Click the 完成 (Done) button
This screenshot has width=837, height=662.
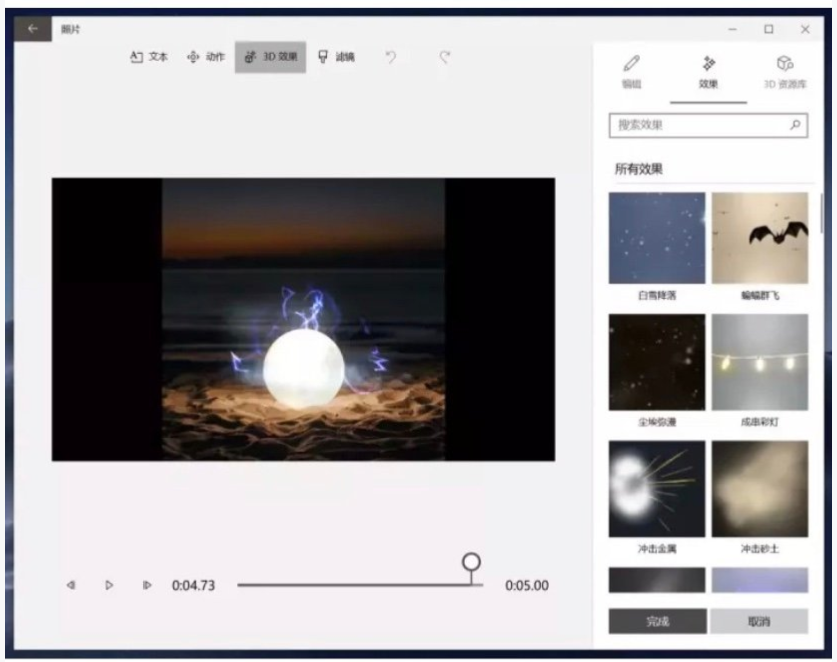(657, 621)
